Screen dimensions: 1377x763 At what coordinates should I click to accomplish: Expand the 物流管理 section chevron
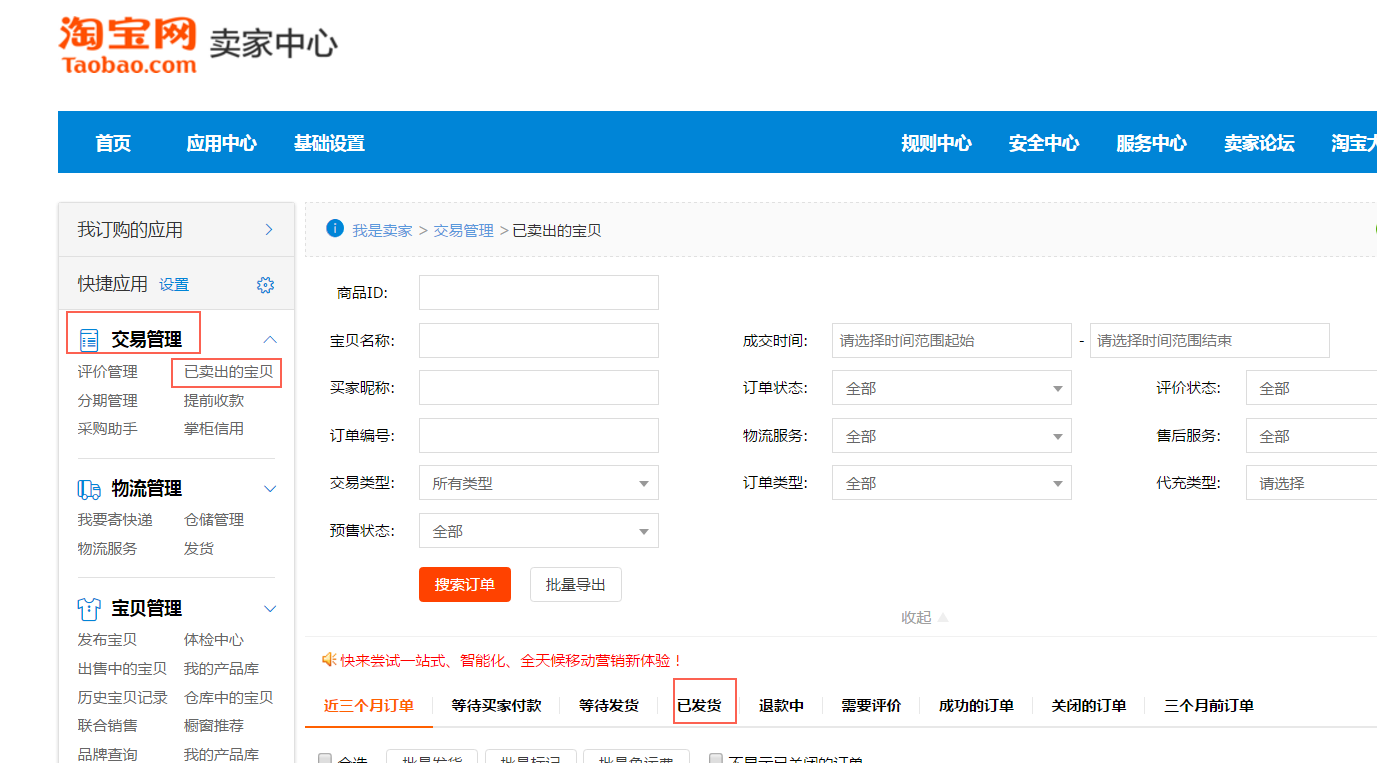[x=270, y=489]
